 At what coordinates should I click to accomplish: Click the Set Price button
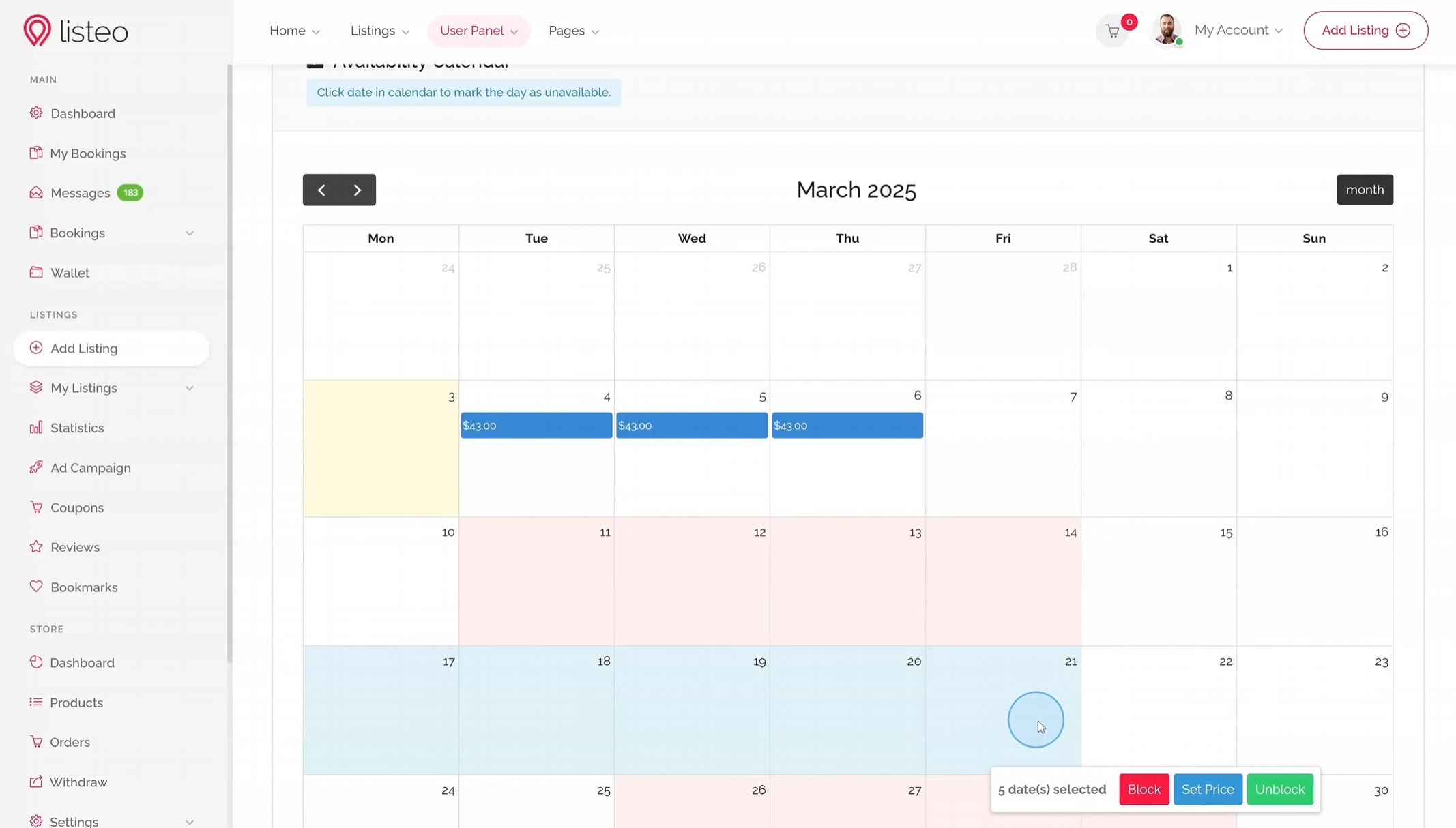click(1207, 789)
